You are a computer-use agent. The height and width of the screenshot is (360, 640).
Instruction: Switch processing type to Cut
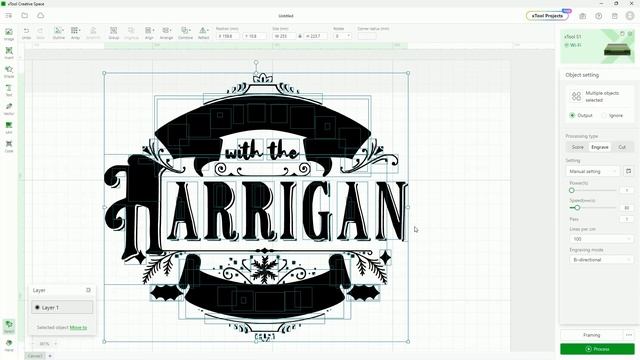point(622,147)
